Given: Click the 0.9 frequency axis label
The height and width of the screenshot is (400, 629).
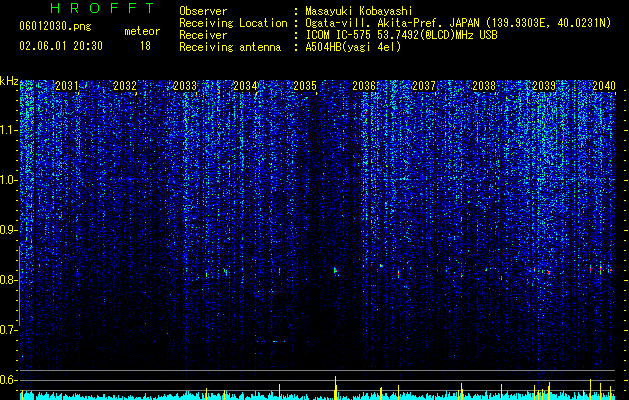Looking at the screenshot, I should click(9, 230).
